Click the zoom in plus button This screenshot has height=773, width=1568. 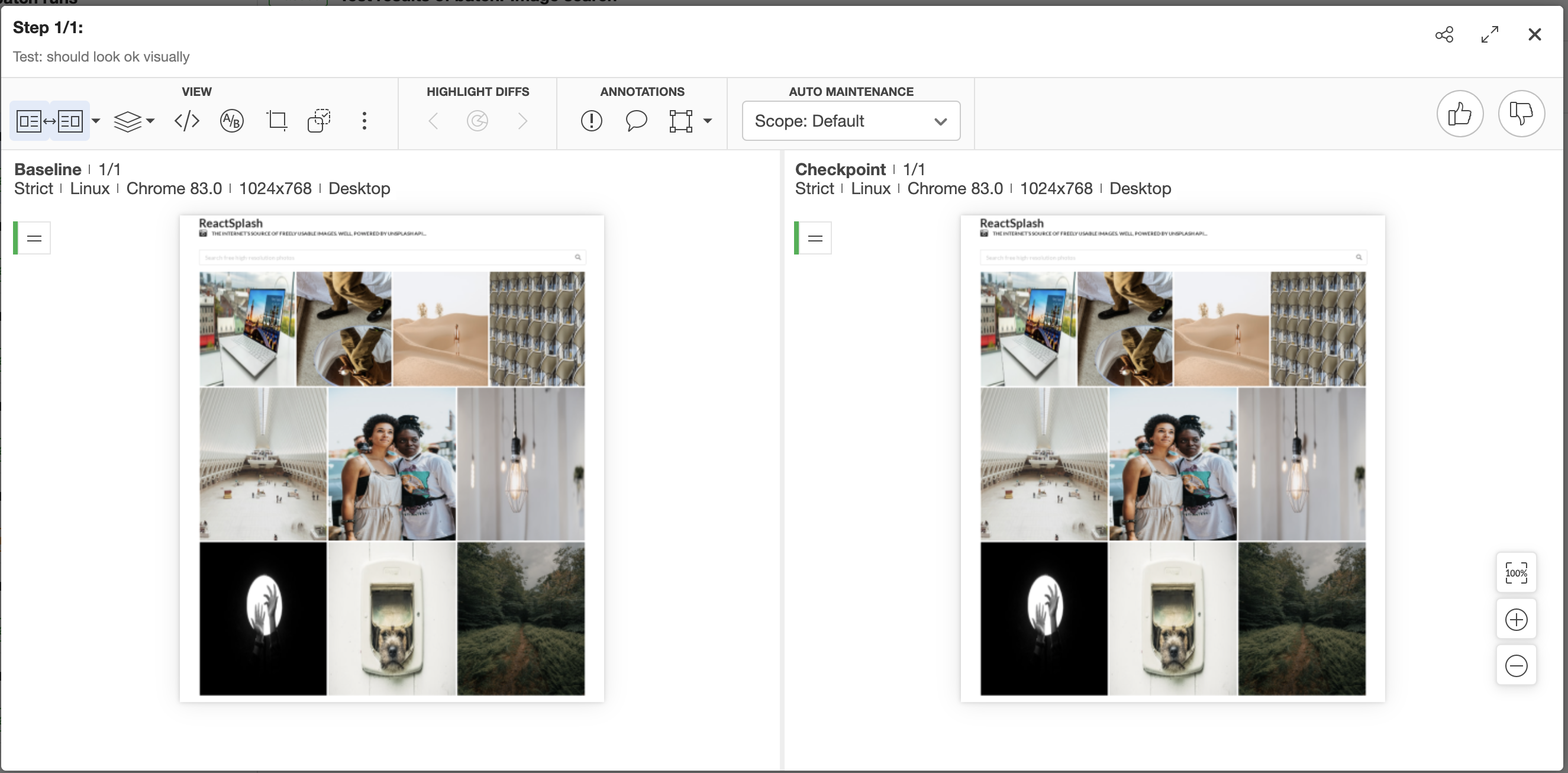[x=1517, y=620]
